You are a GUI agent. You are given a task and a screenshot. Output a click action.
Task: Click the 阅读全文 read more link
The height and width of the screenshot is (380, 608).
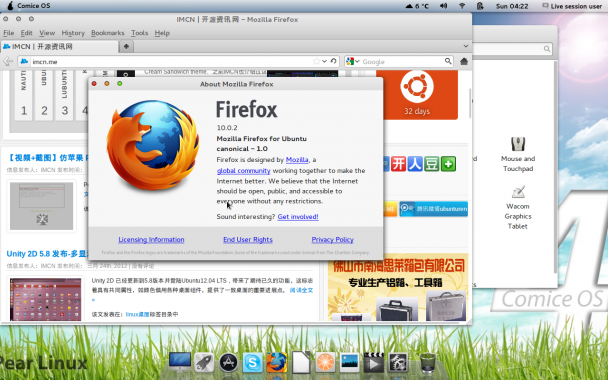click(x=301, y=290)
